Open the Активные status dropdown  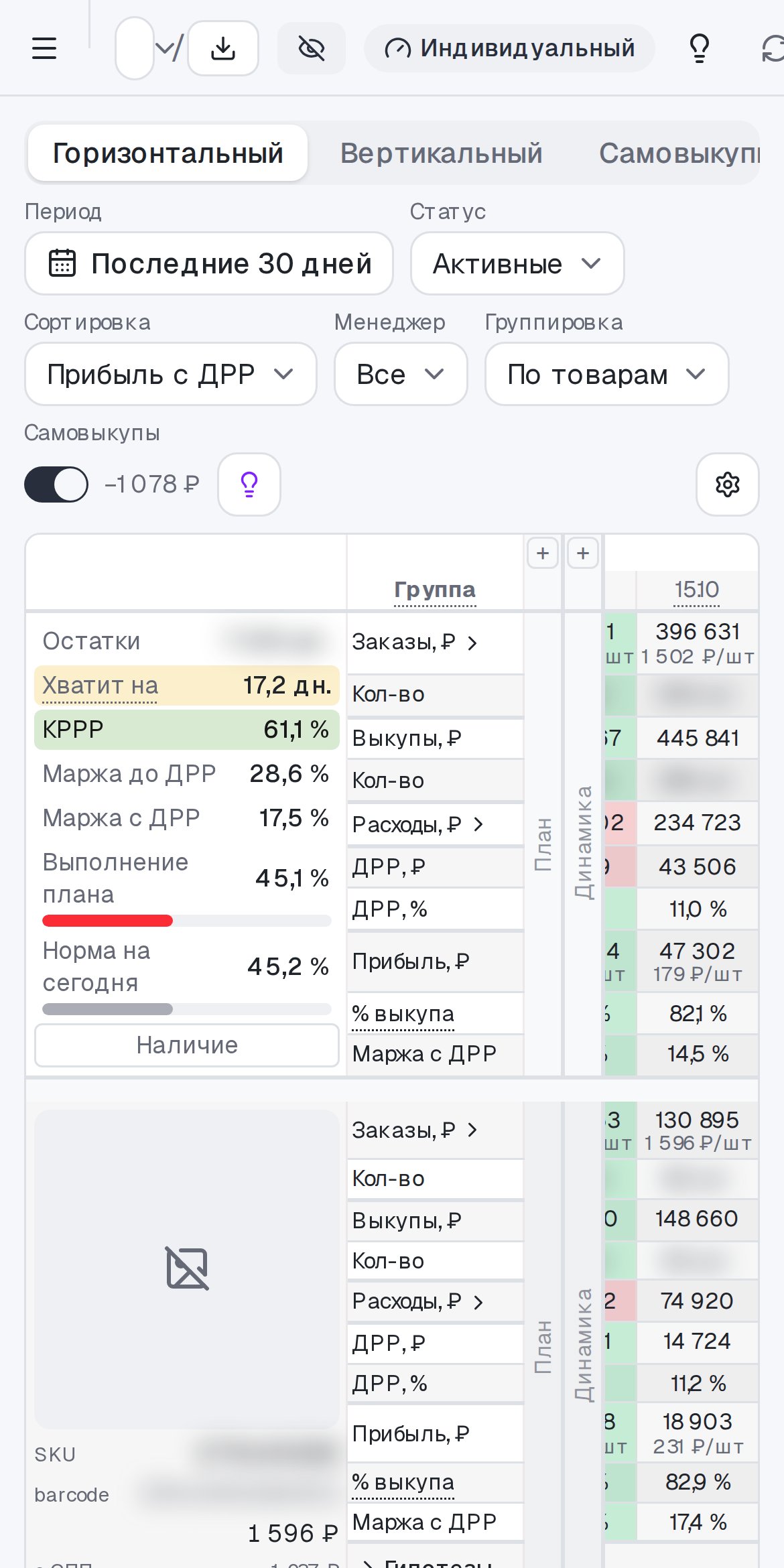(x=517, y=263)
